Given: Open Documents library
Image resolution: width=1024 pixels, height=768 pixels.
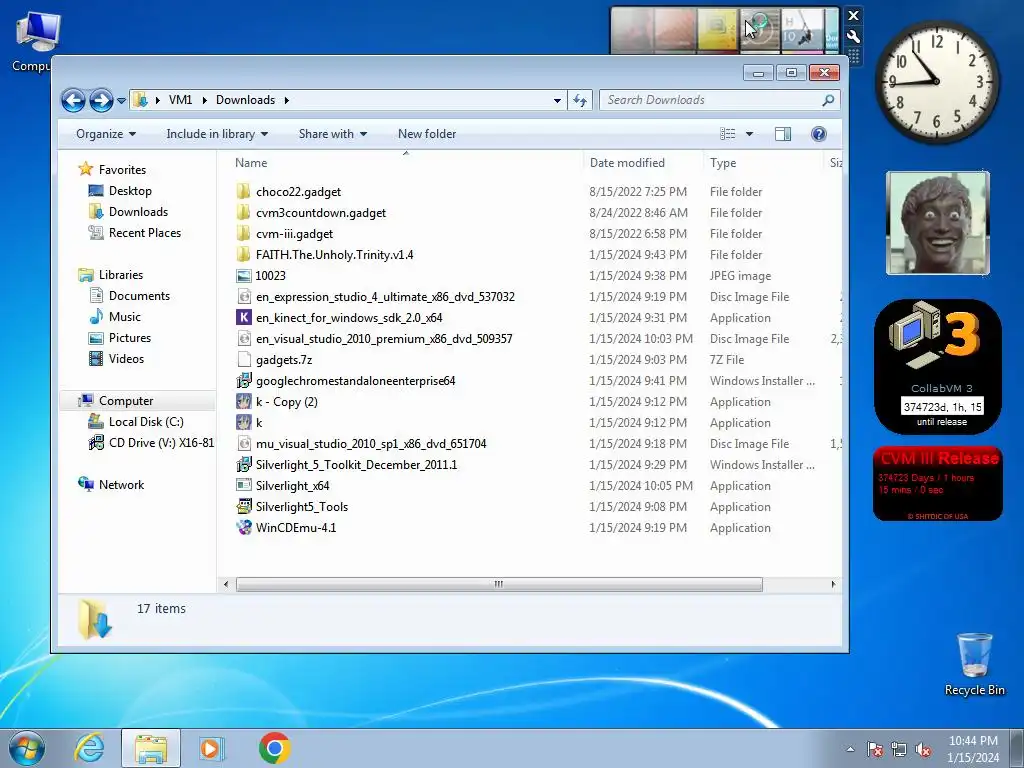Looking at the screenshot, I should pyautogui.click(x=139, y=296).
